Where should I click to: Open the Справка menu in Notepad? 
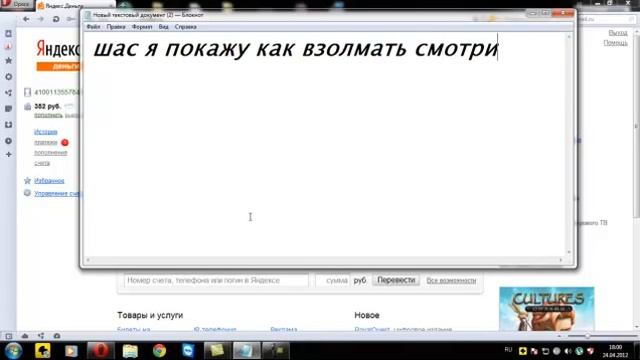pyautogui.click(x=185, y=27)
